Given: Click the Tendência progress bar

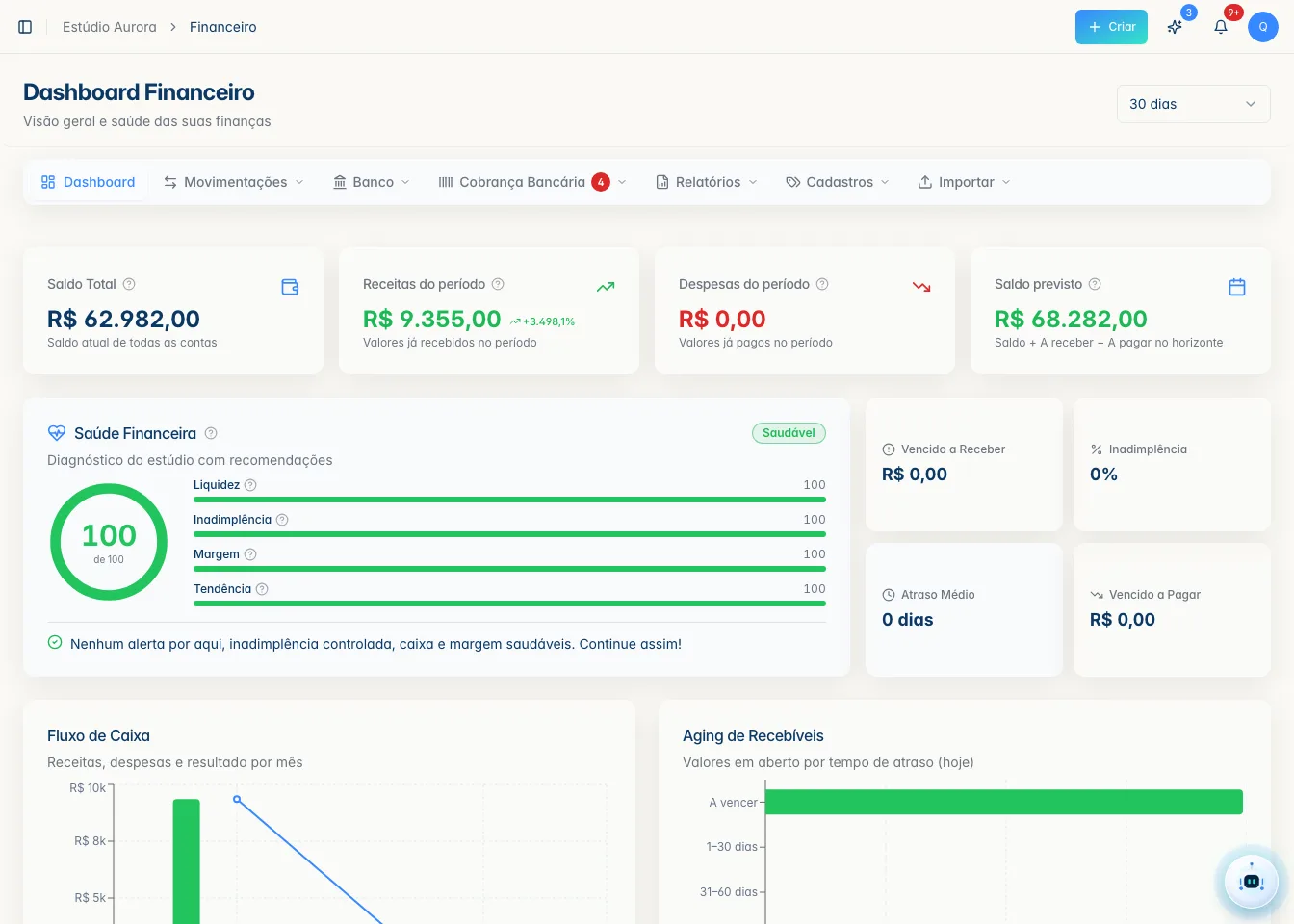Looking at the screenshot, I should (509, 603).
